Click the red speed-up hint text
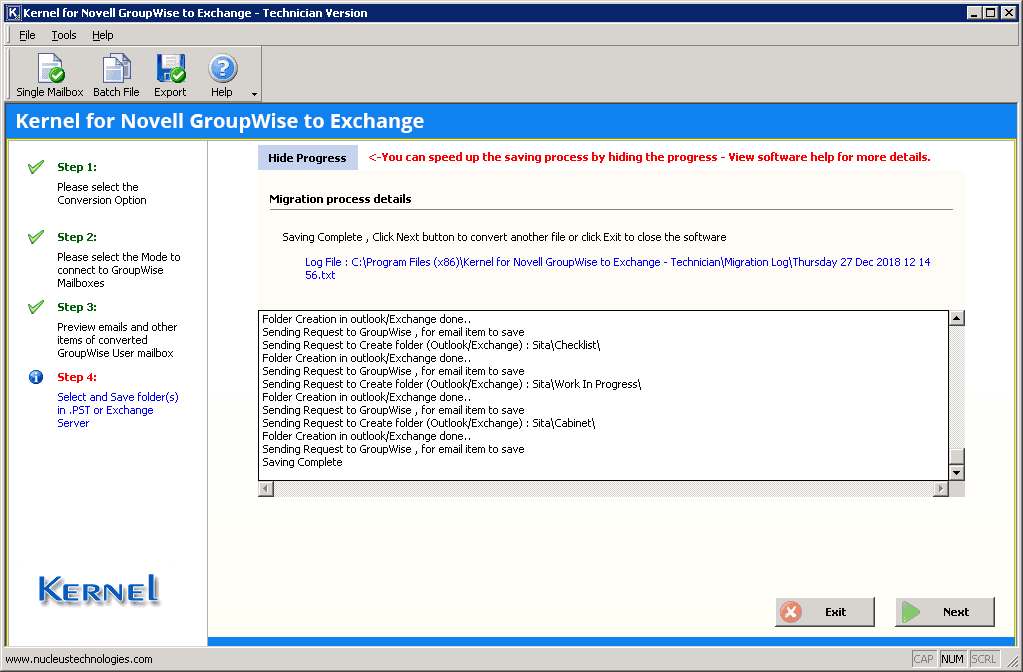Screen dimensions: 1023x672 pyautogui.click(x=649, y=157)
